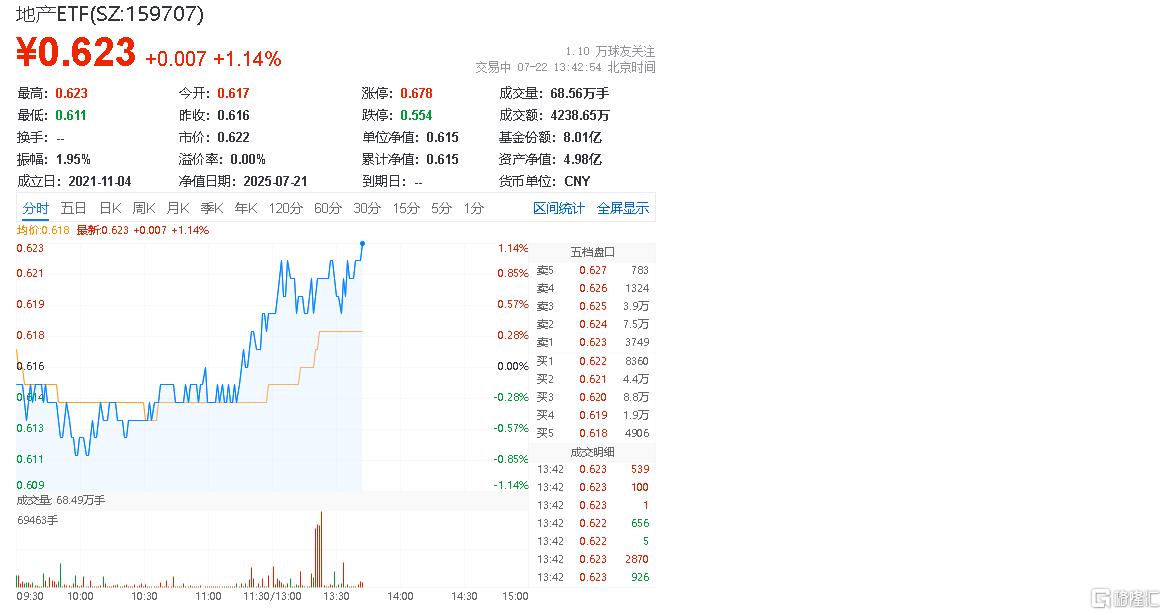
Task: Open the 日K candlestick tab
Action: point(110,208)
